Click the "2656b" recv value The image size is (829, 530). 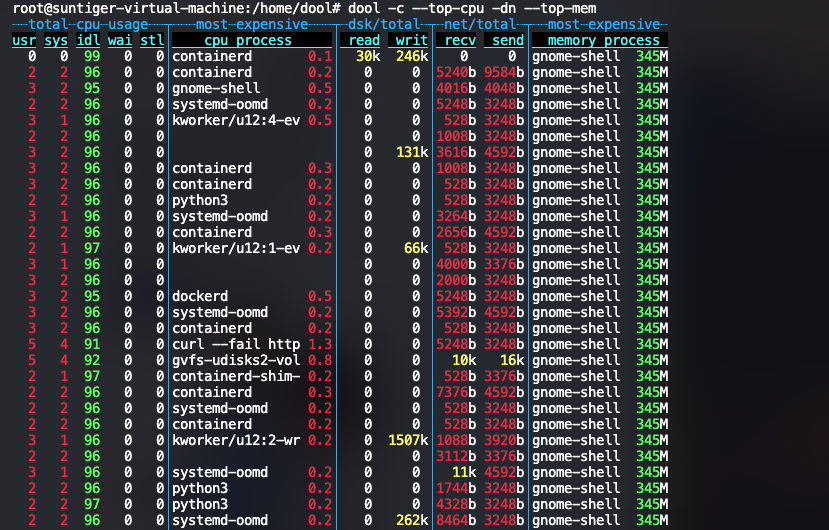(456, 232)
